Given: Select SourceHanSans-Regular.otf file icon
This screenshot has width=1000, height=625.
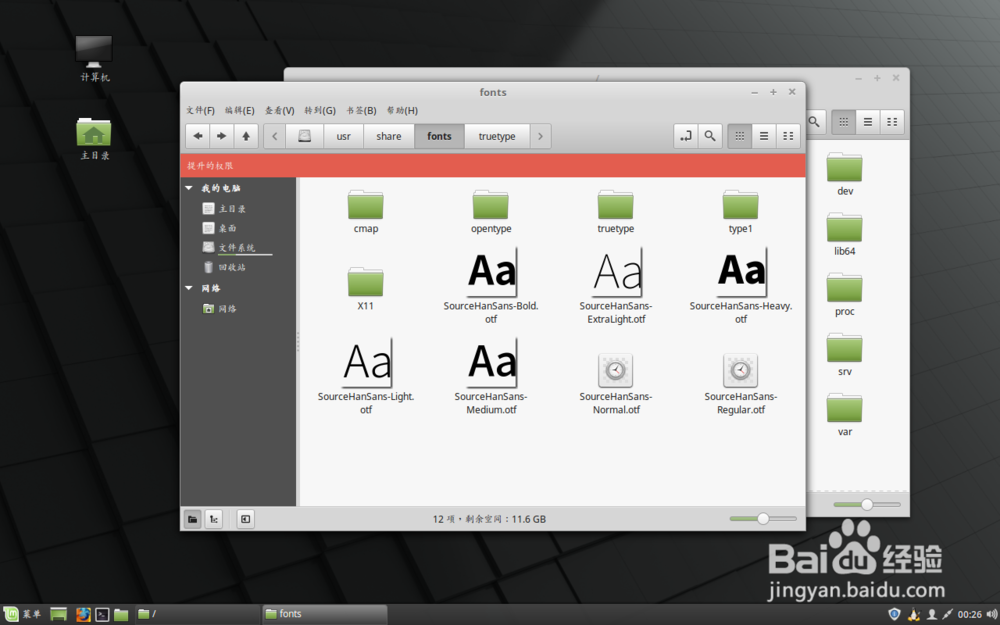Looking at the screenshot, I should (740, 371).
